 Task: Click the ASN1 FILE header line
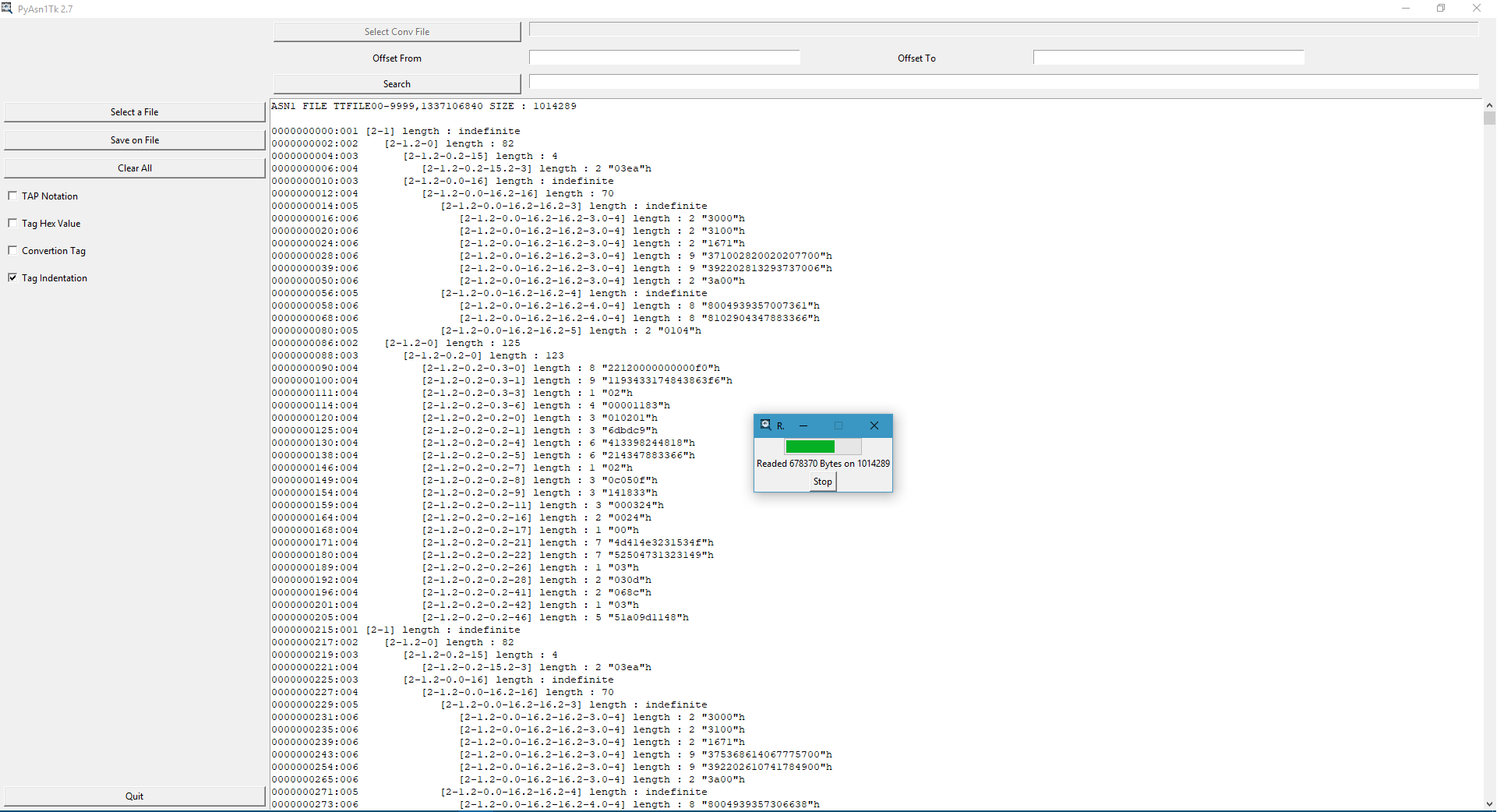[424, 106]
